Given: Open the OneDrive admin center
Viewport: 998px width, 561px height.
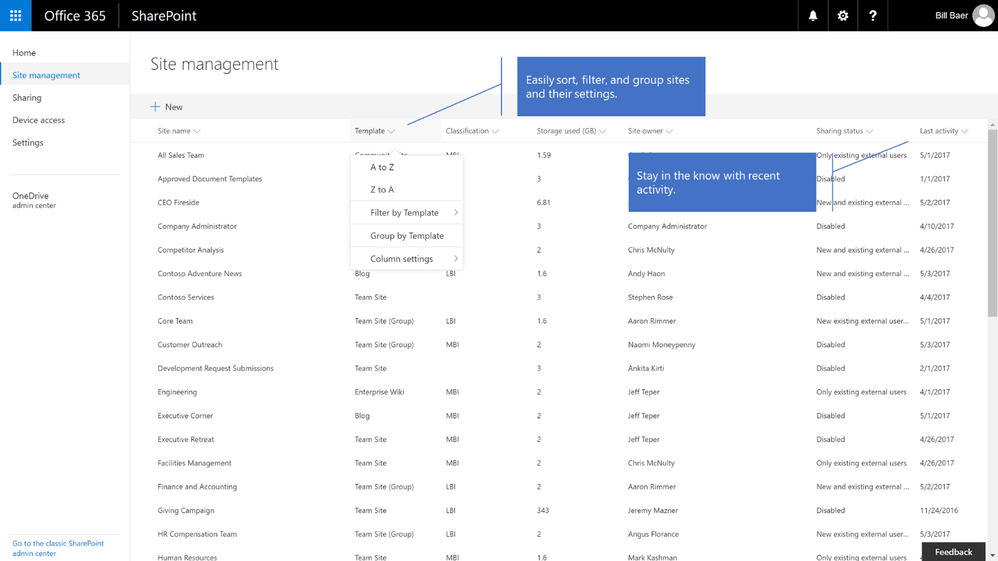Looking at the screenshot, I should point(34,200).
